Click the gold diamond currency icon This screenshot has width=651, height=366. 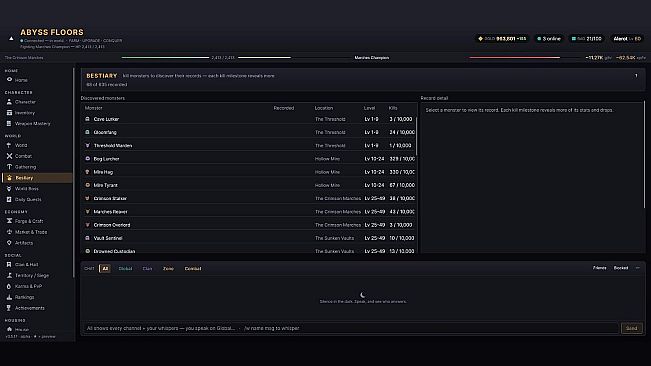click(x=480, y=39)
